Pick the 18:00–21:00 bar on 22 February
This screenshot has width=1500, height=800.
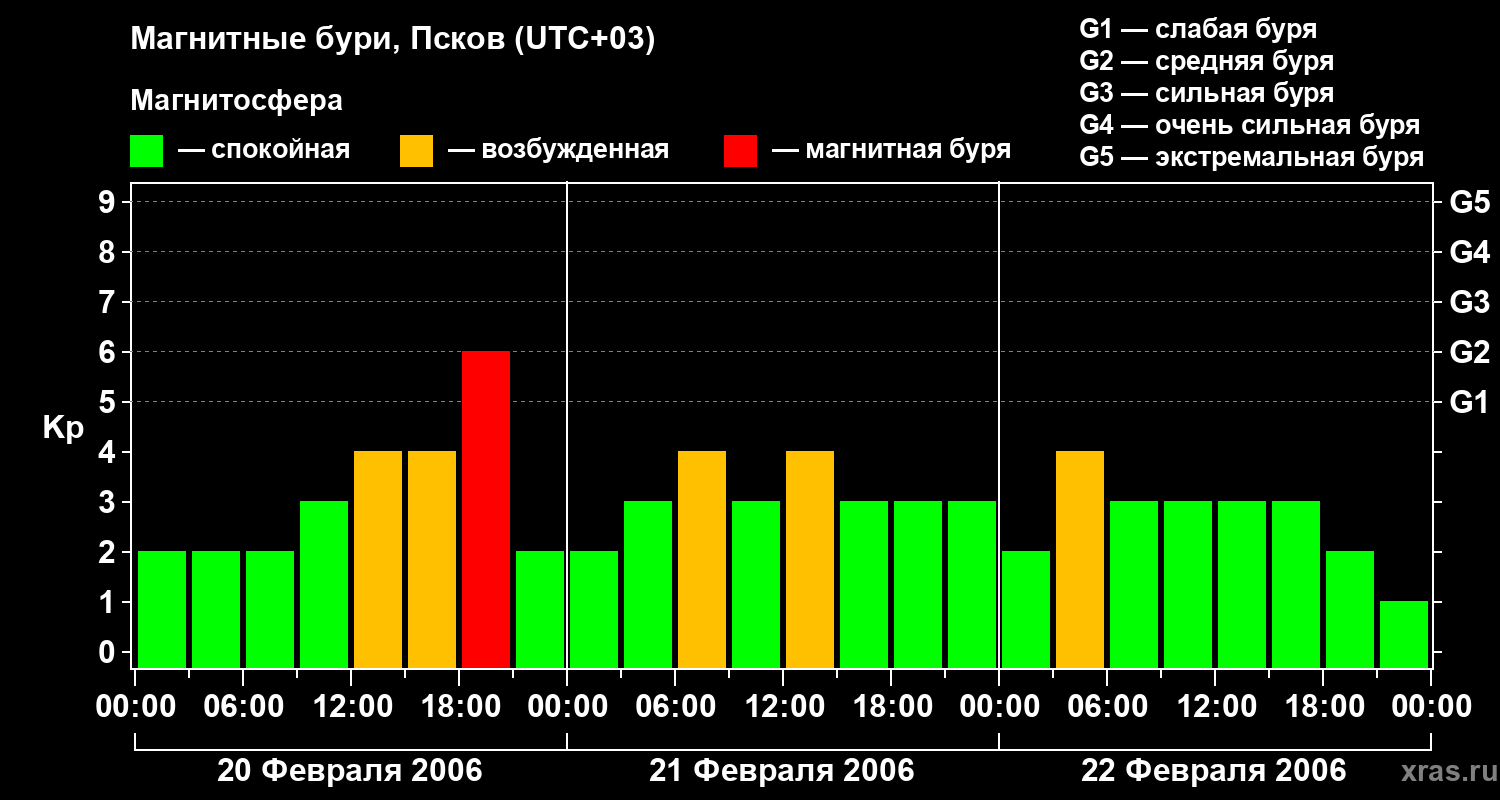[x=1350, y=609]
